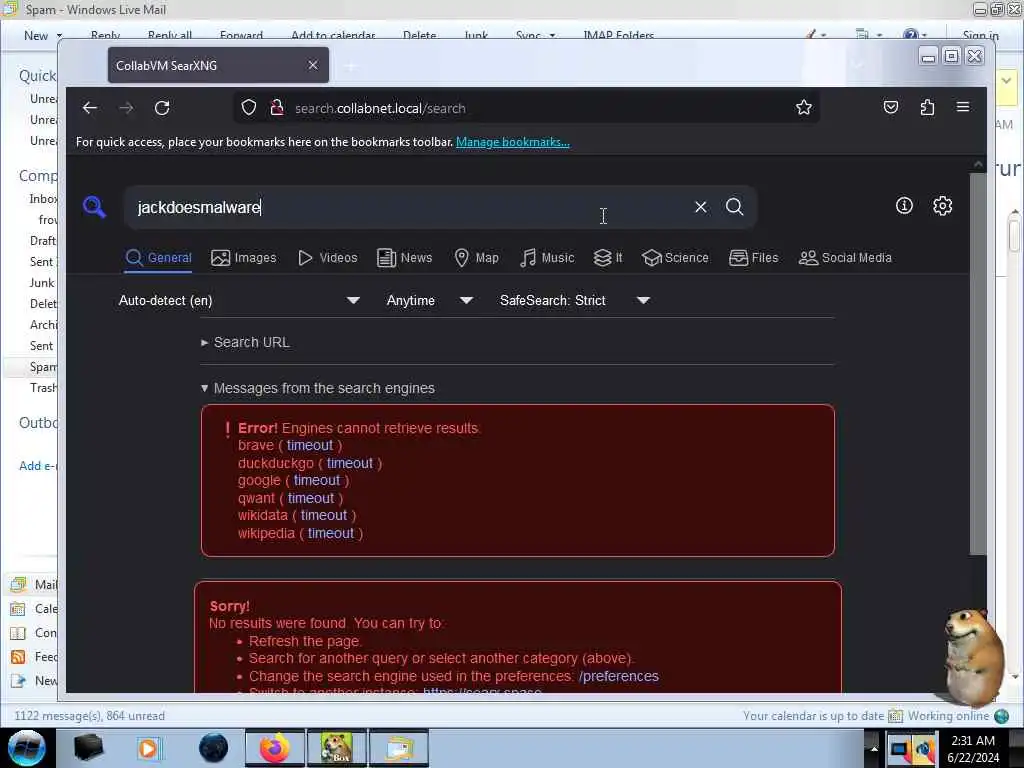Open the tracking protection shield icon
Viewport: 1024px width, 768px height.
(x=249, y=108)
